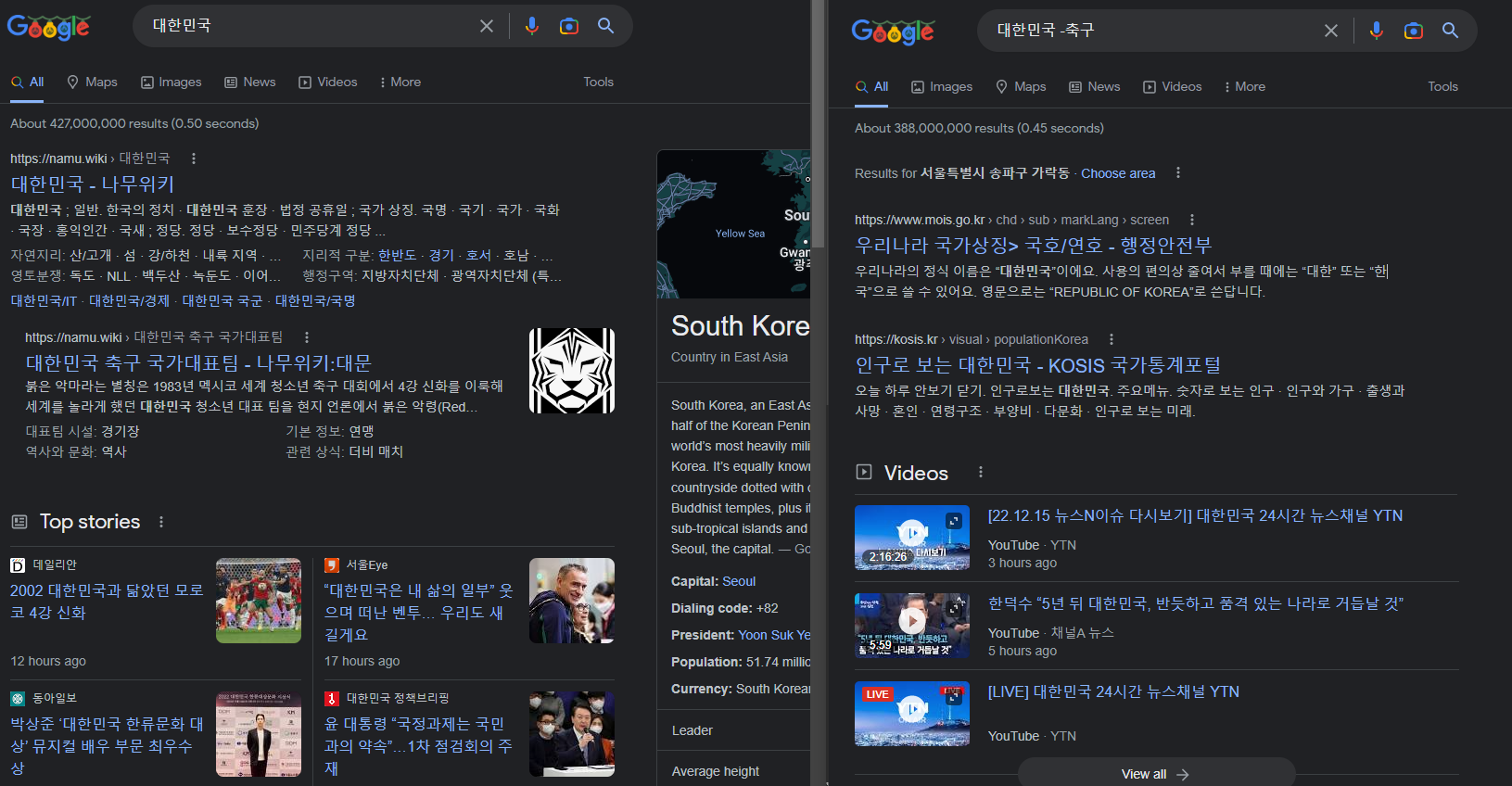Click the 경기장 sitelink under 대표팀 시설
This screenshot has height=786, width=1512.
pyautogui.click(x=121, y=431)
